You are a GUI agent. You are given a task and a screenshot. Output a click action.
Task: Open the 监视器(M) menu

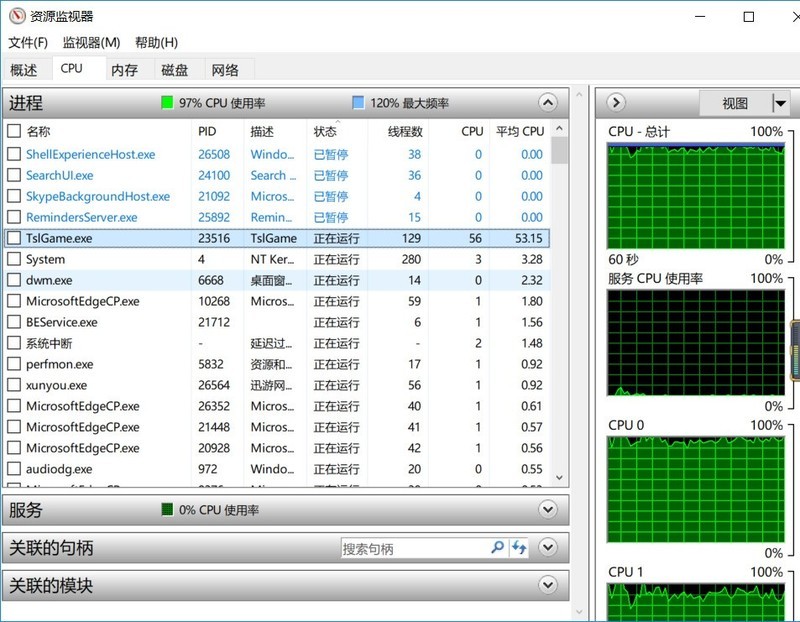click(91, 42)
